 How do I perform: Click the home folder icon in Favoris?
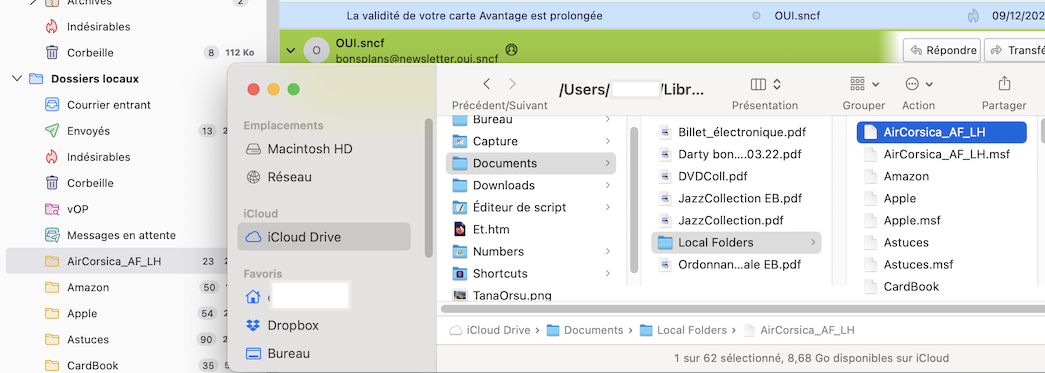[253, 297]
